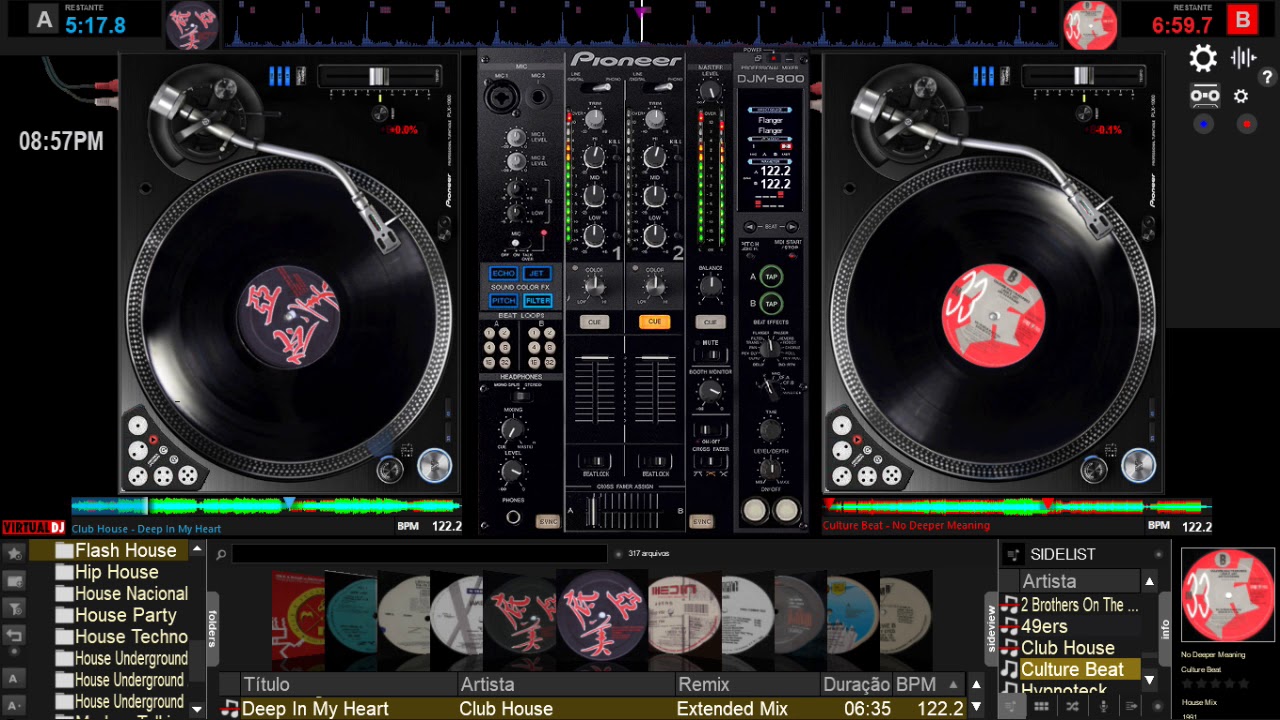Click the red record dot top right
The height and width of the screenshot is (720, 1280).
(x=1246, y=124)
